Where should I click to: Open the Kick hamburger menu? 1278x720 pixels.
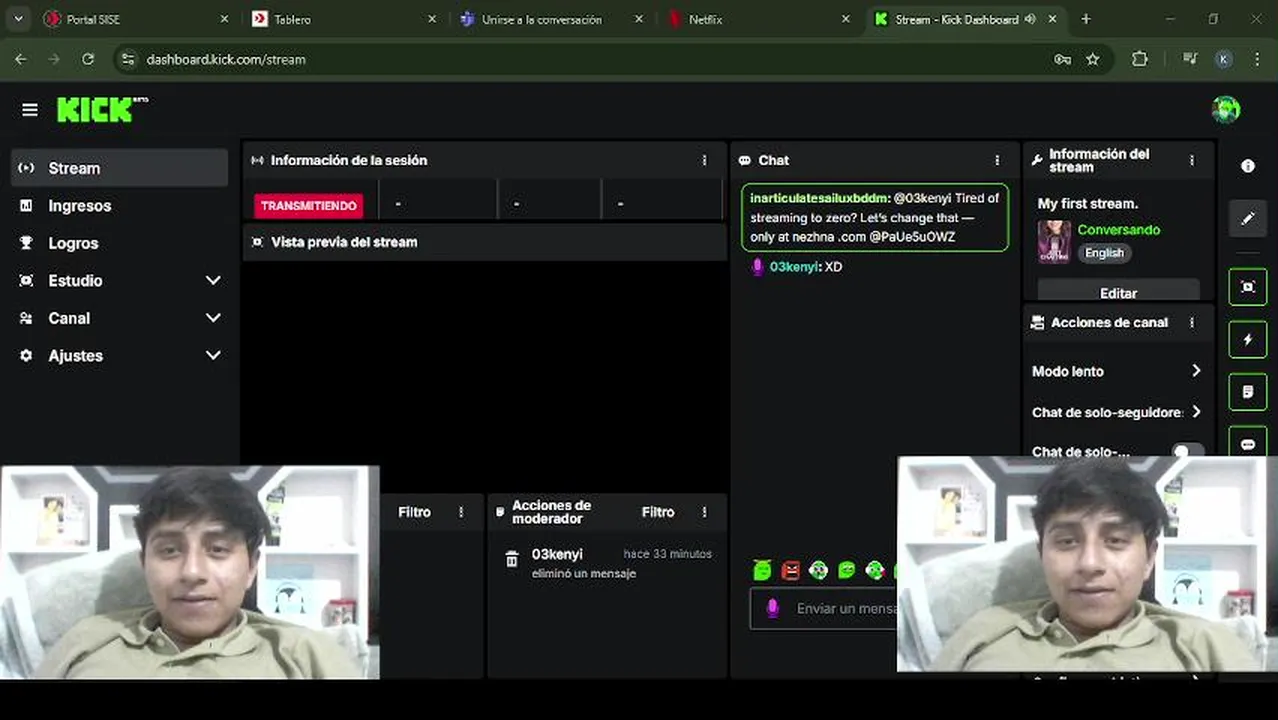tap(29, 110)
